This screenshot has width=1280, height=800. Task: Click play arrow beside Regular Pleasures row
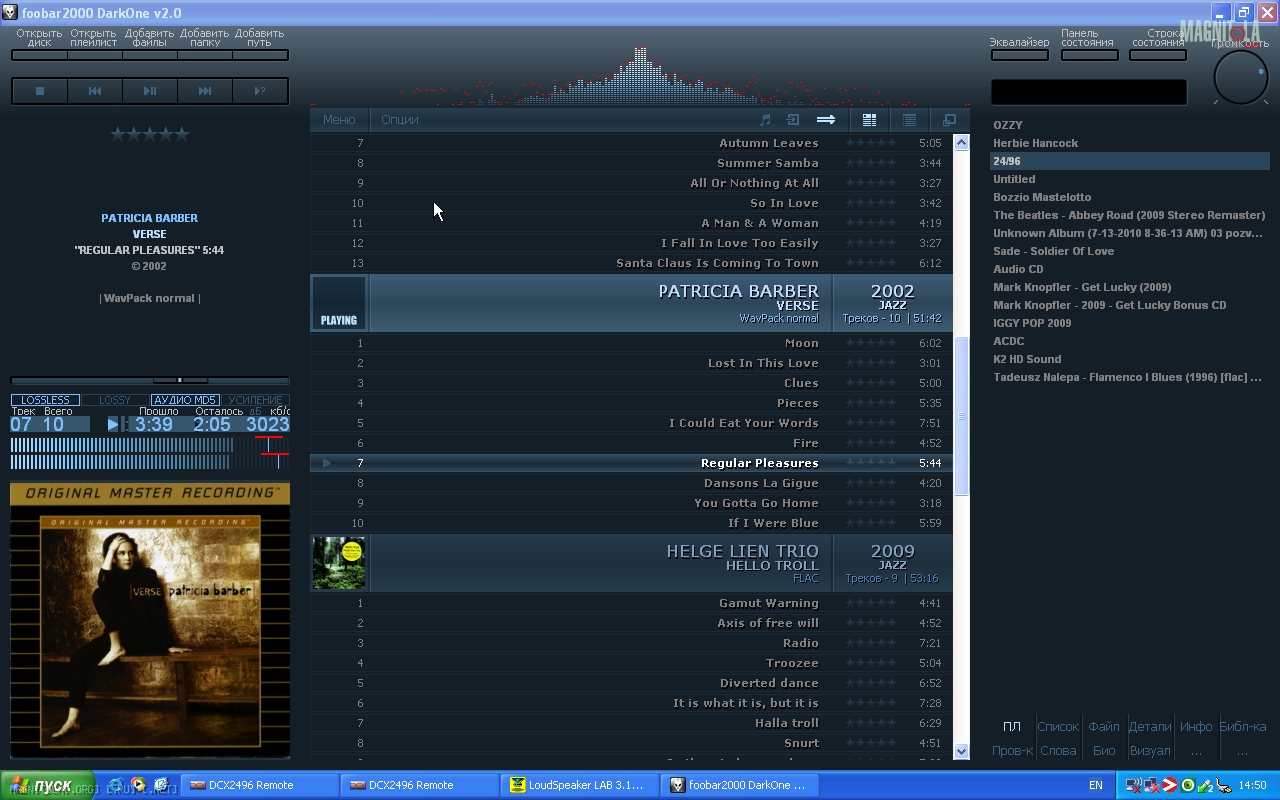click(x=327, y=463)
